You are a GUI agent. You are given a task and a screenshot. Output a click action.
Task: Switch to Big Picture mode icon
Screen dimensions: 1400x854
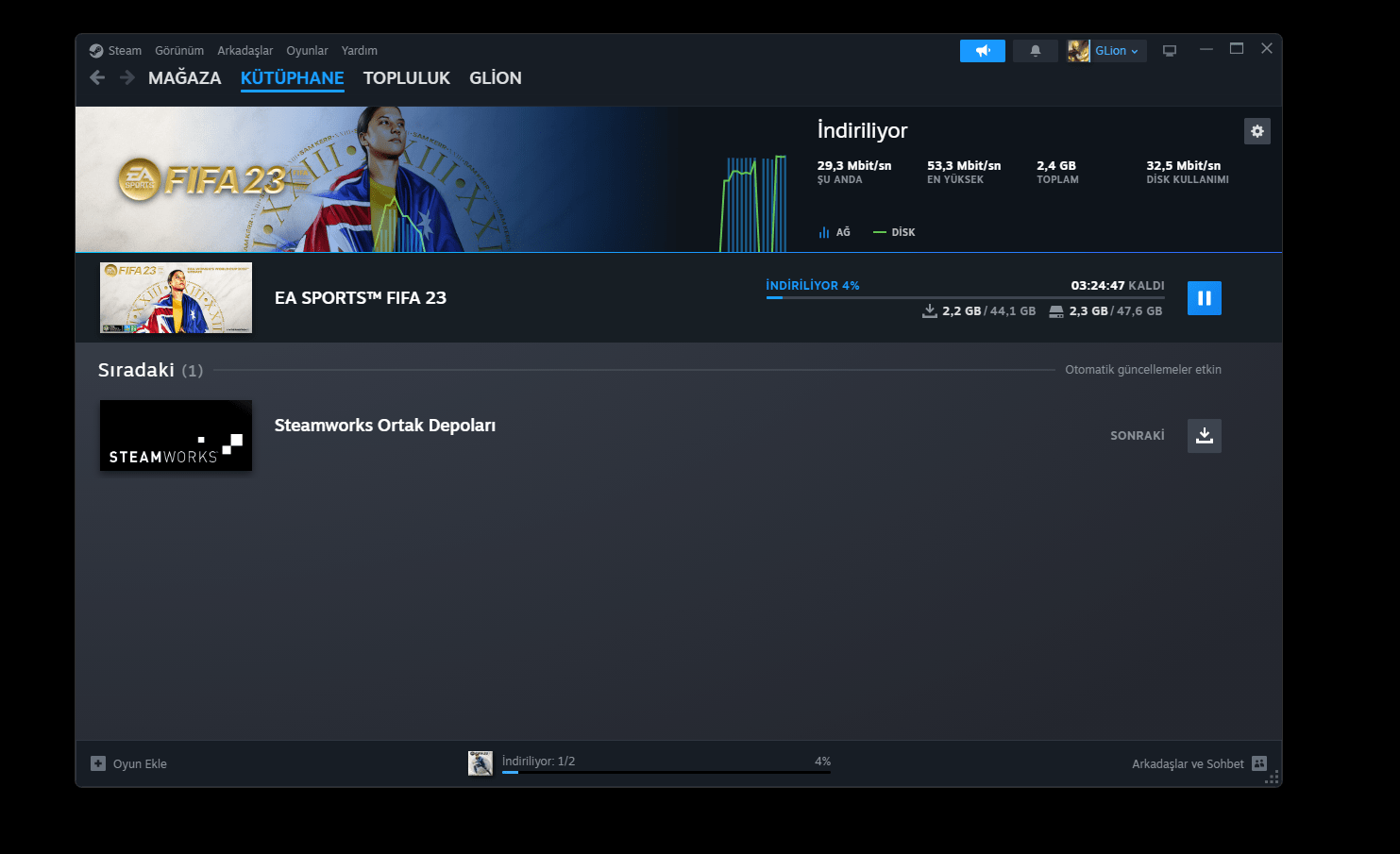1170,51
